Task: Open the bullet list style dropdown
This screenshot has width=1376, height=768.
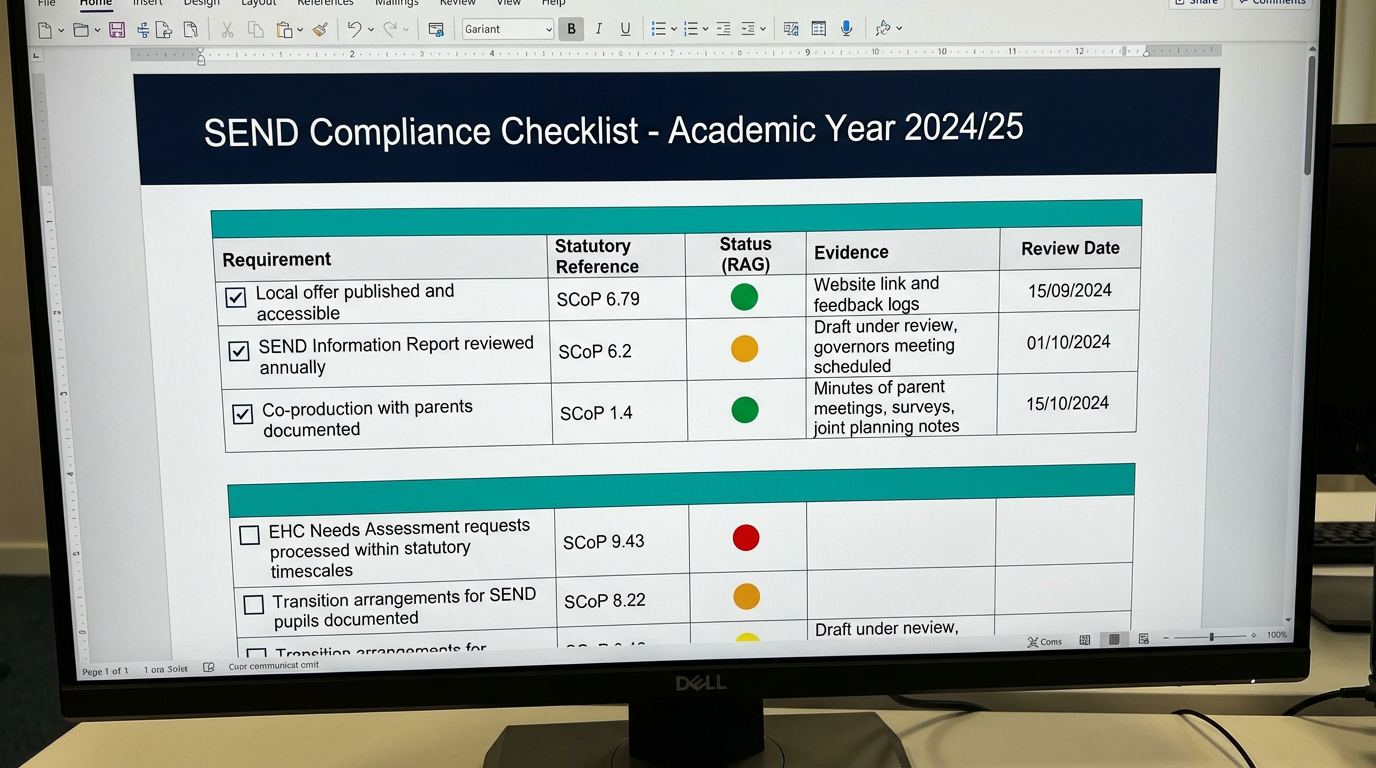Action: pyautogui.click(x=672, y=29)
